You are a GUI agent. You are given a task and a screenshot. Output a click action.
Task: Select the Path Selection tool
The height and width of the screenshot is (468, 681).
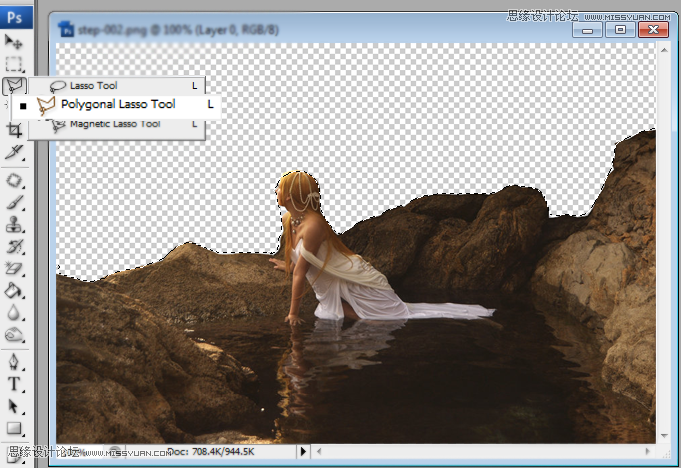point(13,406)
